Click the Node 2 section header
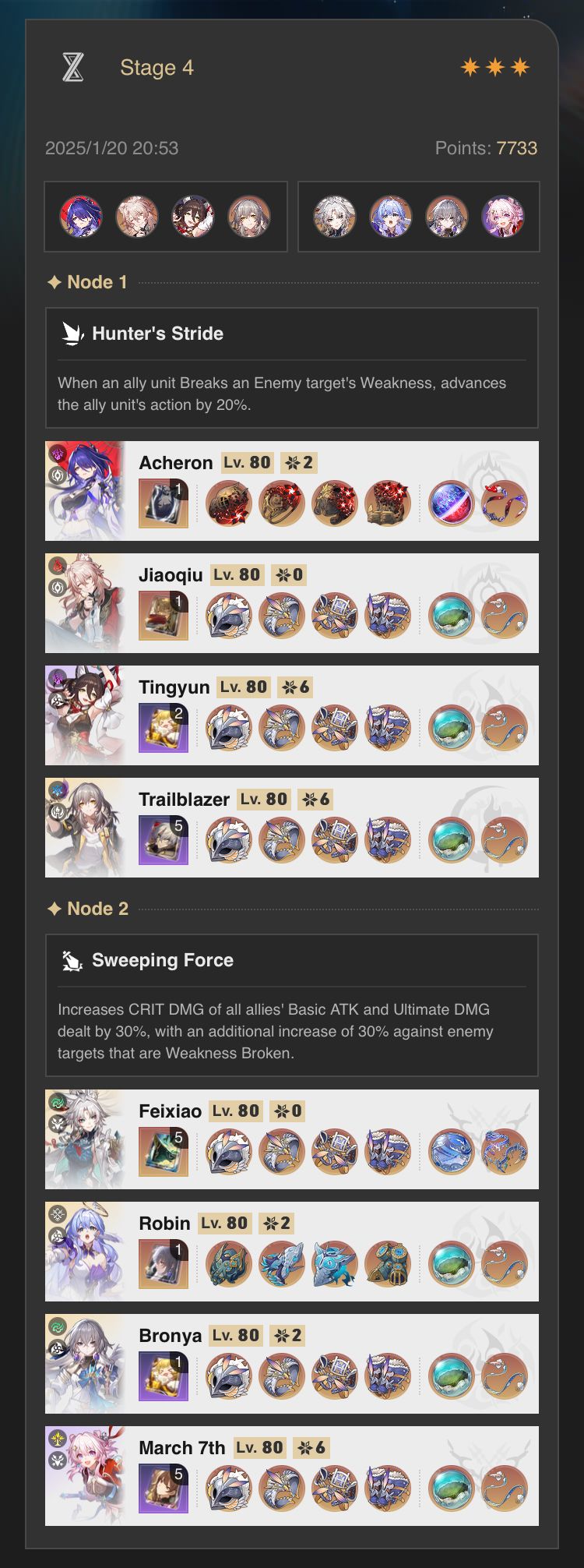584x1568 pixels. tap(87, 909)
